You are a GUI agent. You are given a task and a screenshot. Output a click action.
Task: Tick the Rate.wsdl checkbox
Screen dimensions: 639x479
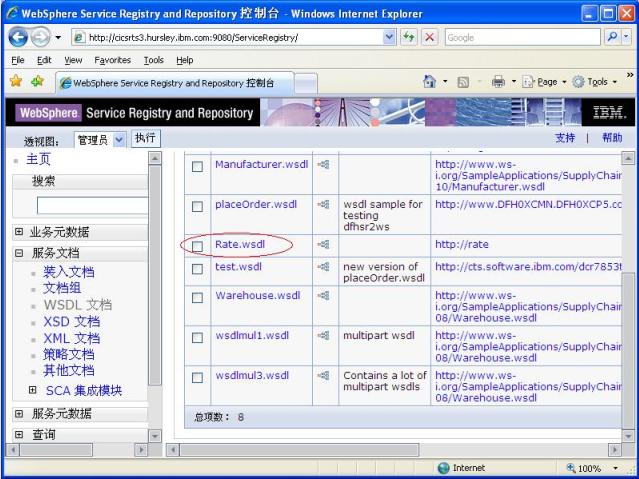click(197, 246)
